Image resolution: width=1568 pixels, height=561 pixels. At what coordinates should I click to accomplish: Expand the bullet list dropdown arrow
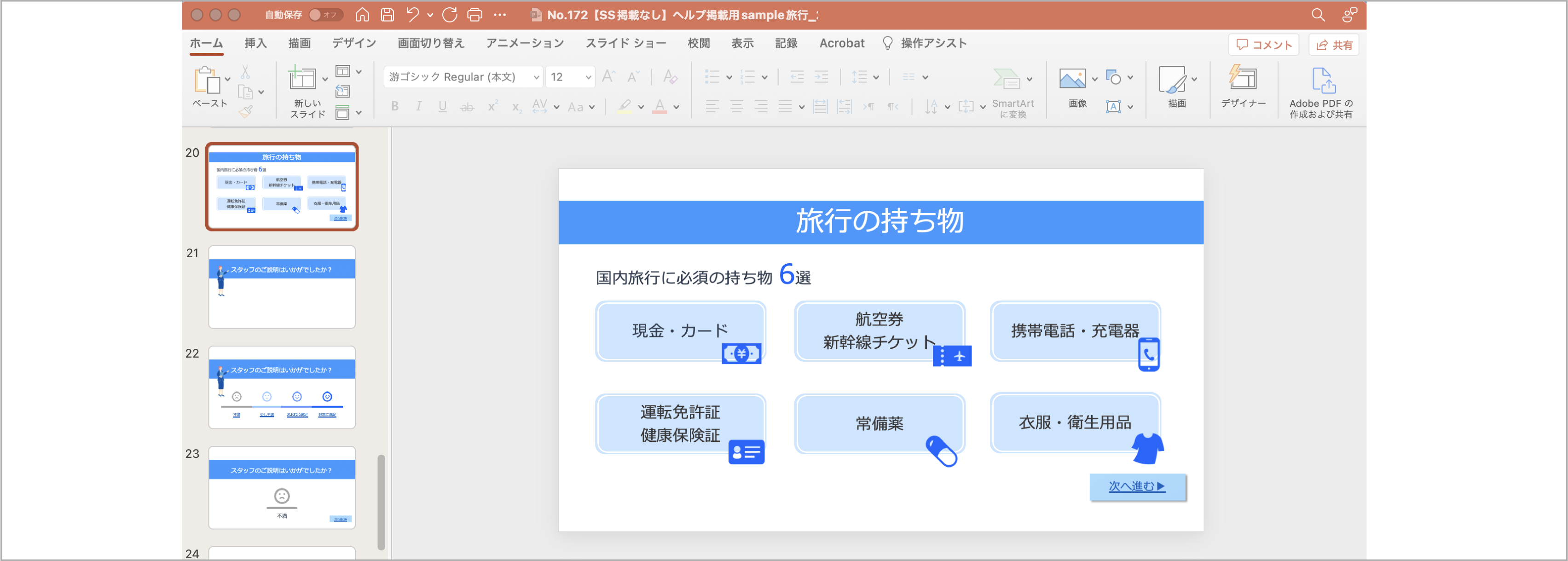(729, 77)
